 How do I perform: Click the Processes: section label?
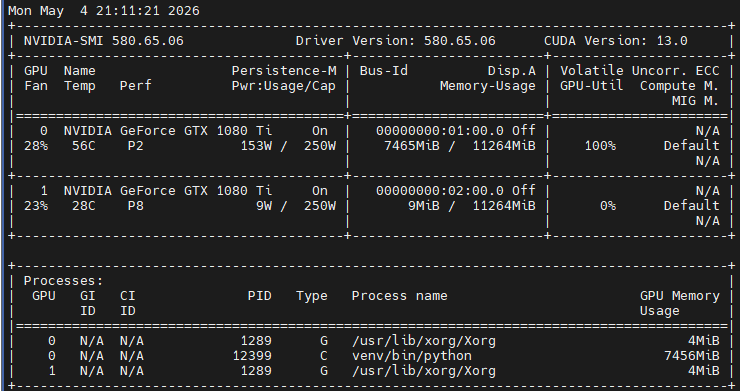pyautogui.click(x=64, y=281)
